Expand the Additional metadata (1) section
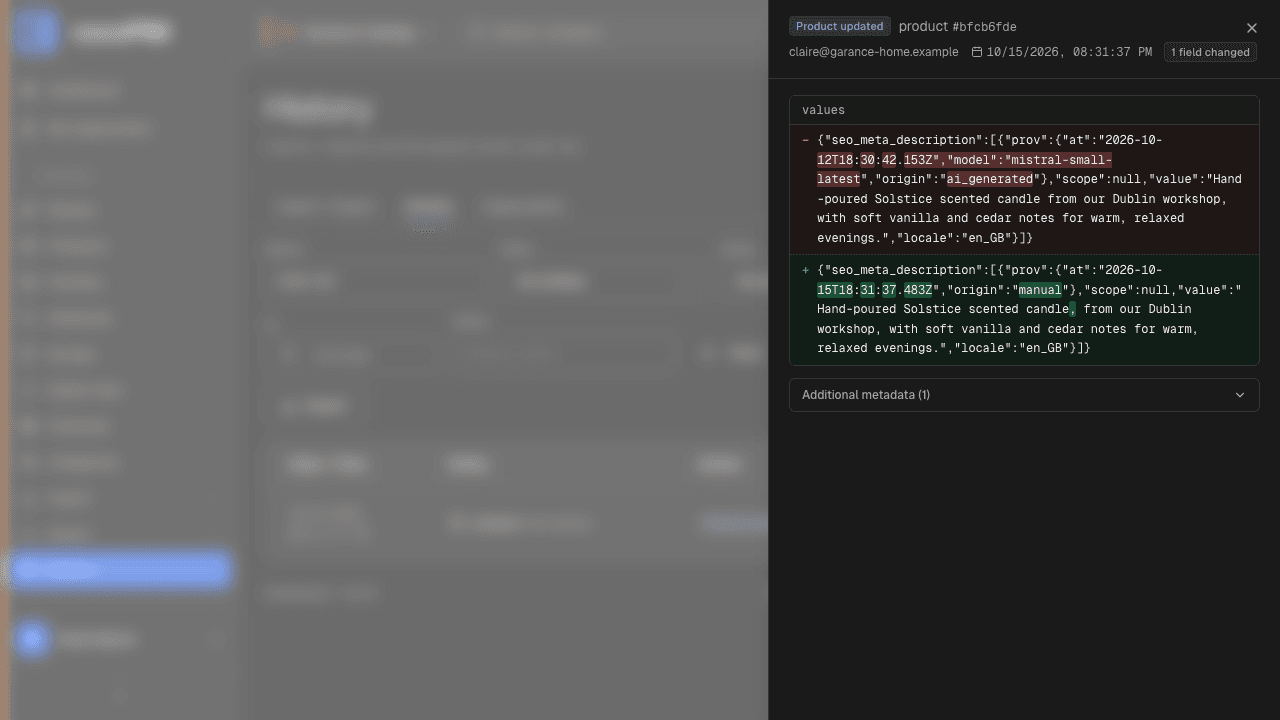Viewport: 1280px width, 720px height. [x=1024, y=395]
